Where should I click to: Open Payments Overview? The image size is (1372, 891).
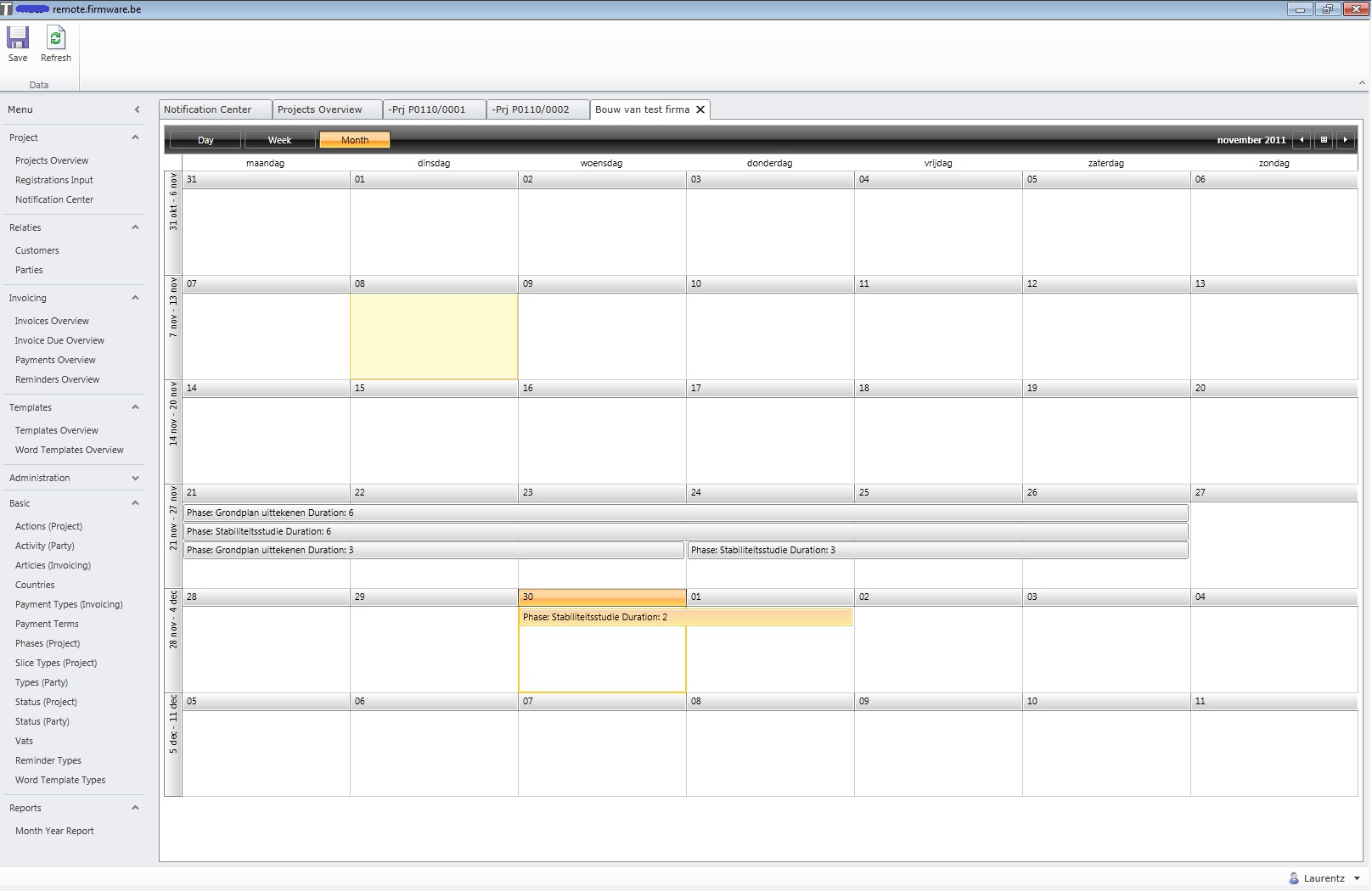[x=55, y=360]
